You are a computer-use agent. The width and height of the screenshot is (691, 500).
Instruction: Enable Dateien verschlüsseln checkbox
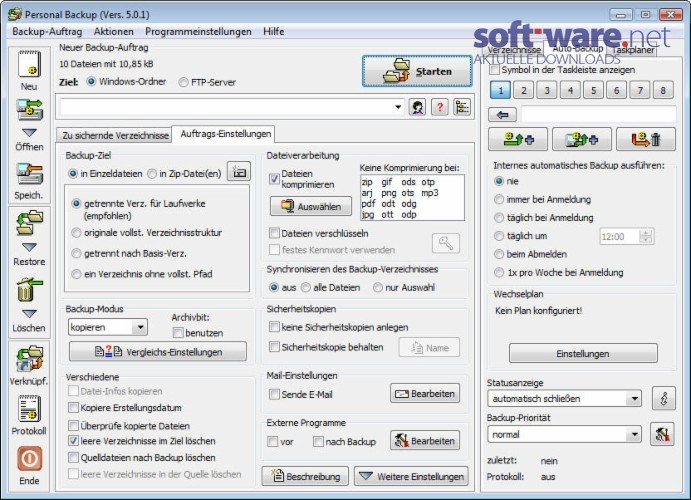click(x=274, y=233)
